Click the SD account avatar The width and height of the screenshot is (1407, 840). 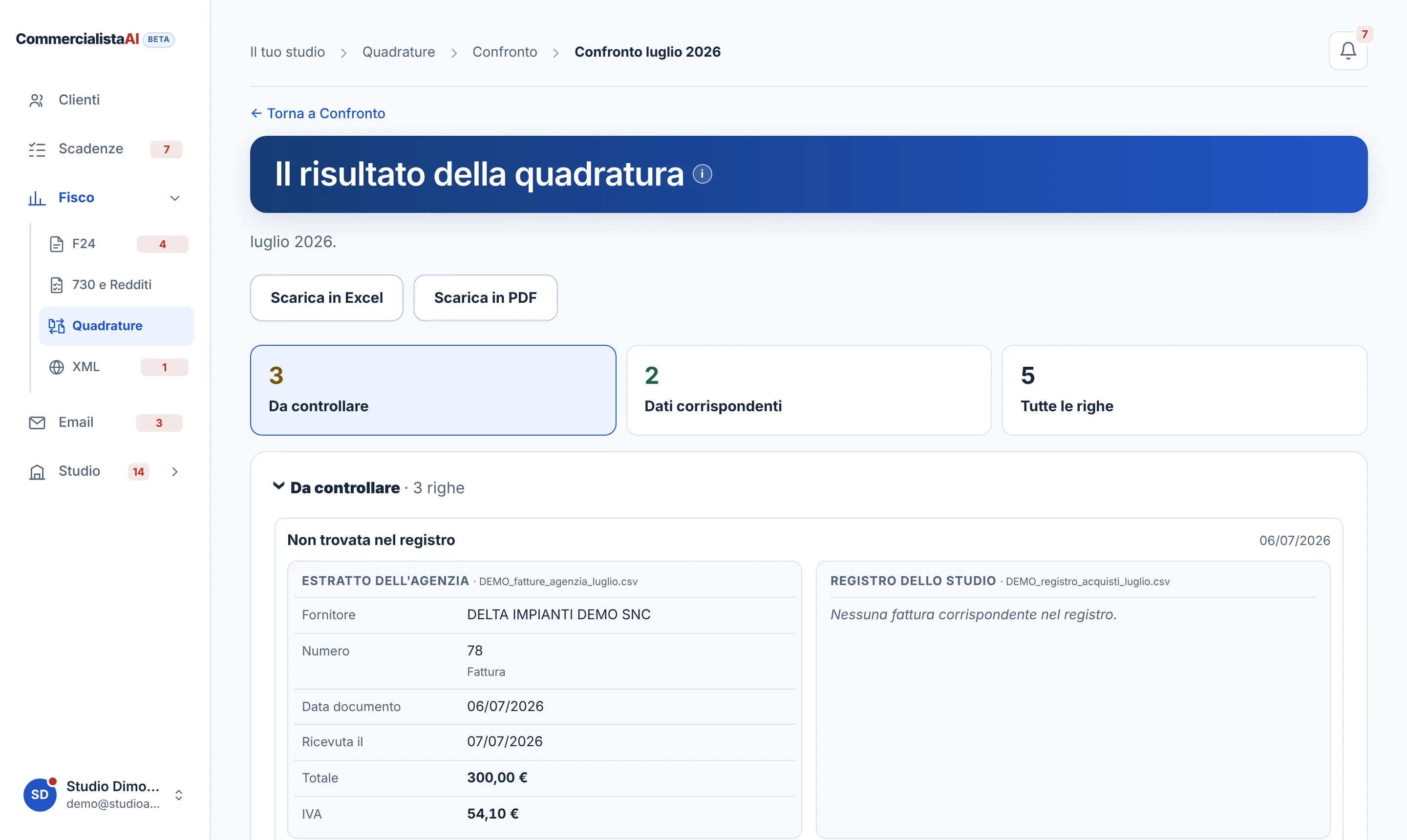click(x=40, y=794)
